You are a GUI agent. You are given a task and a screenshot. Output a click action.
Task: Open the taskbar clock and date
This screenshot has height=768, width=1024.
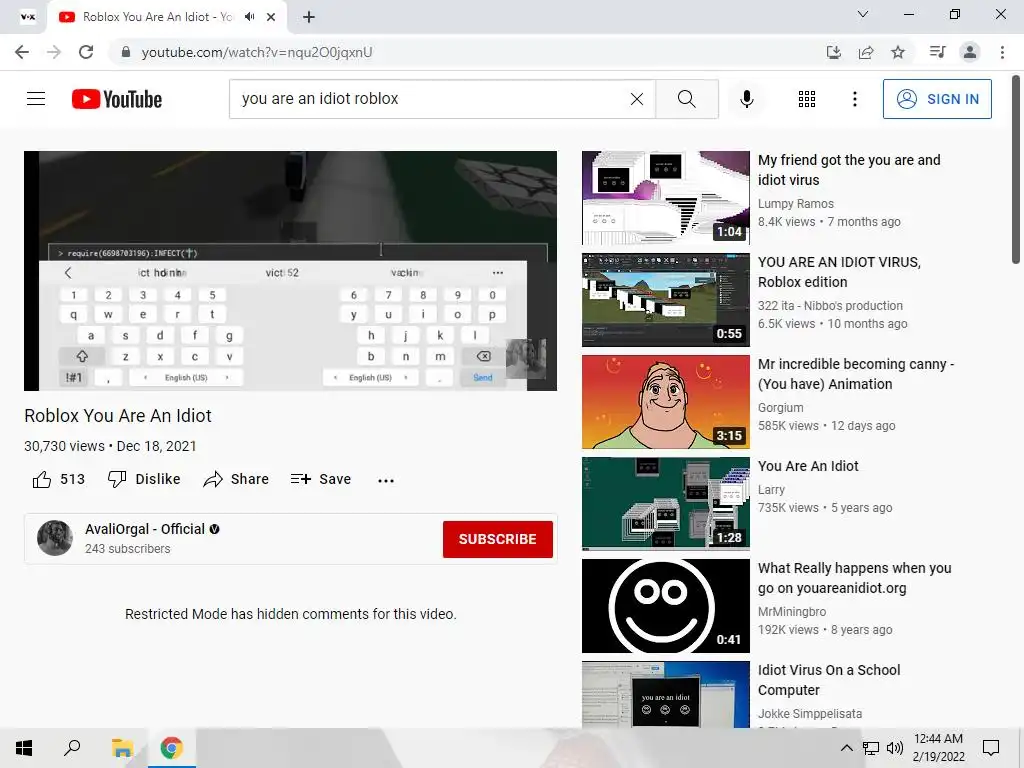[x=938, y=748]
